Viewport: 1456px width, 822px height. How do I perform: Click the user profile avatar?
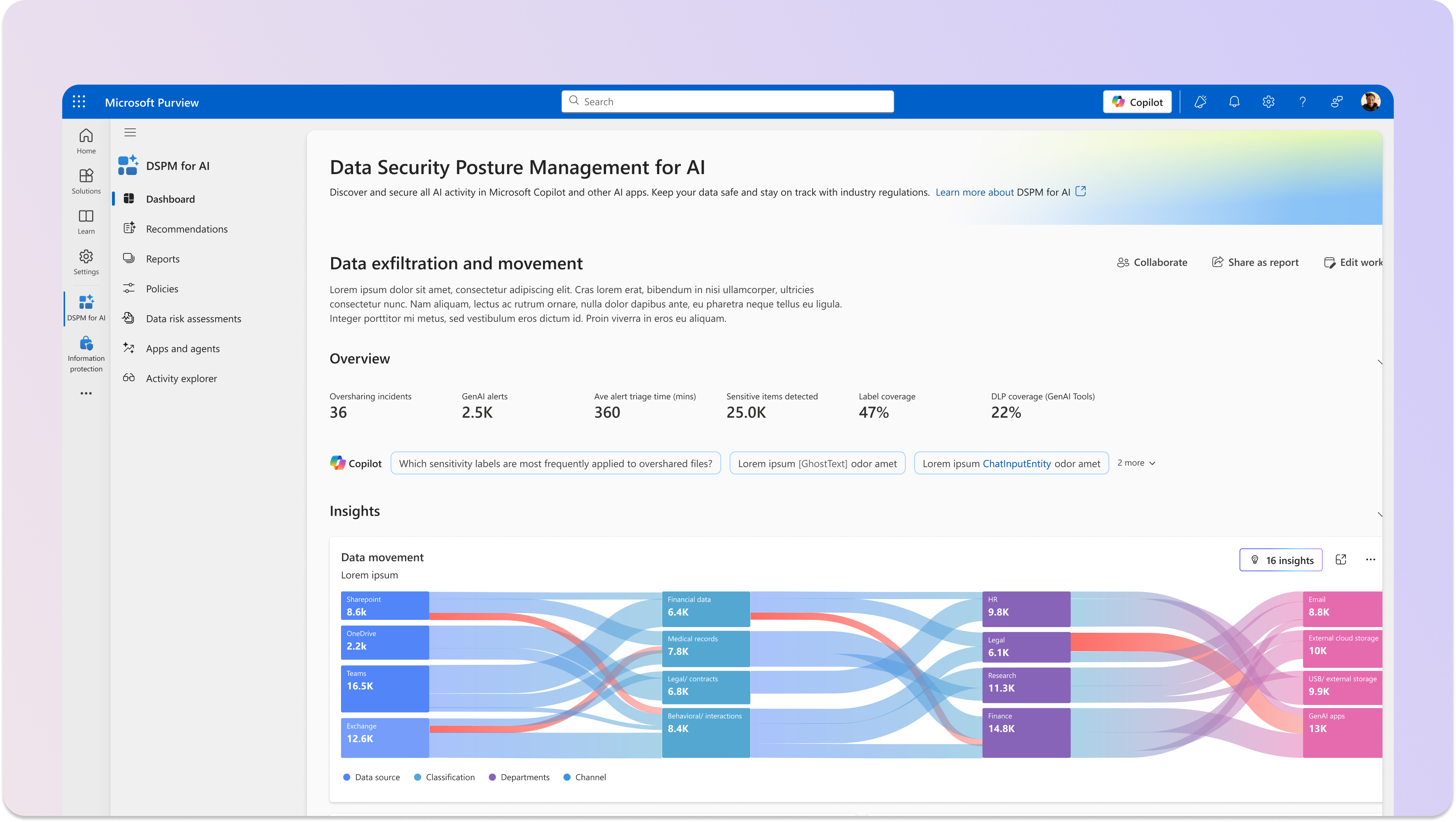click(x=1370, y=102)
